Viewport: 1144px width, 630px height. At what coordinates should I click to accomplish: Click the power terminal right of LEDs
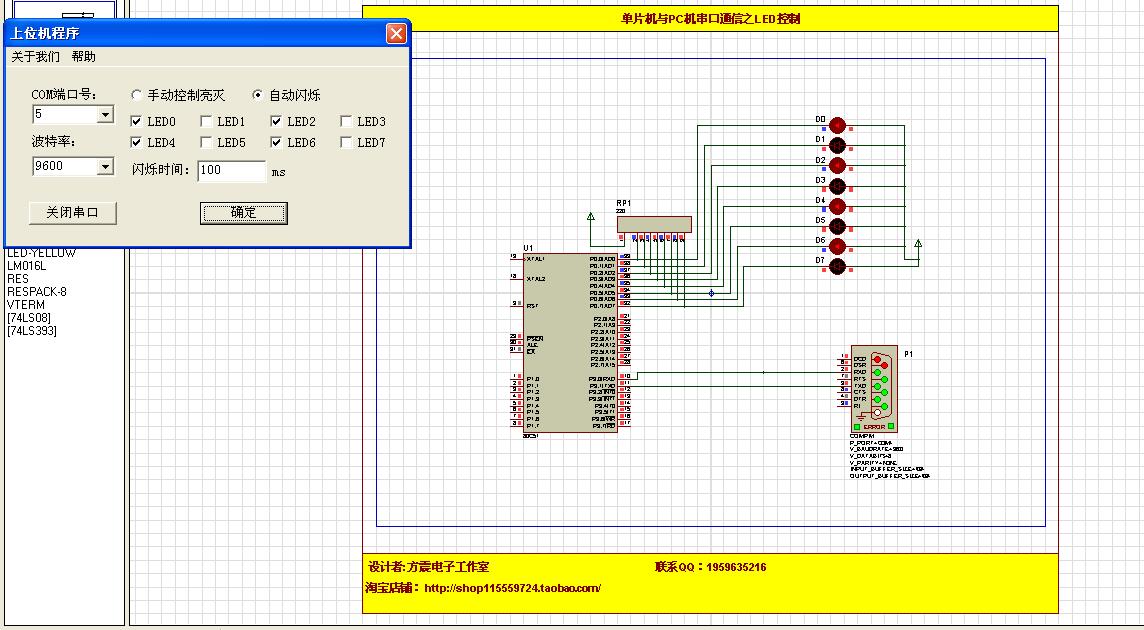(918, 243)
